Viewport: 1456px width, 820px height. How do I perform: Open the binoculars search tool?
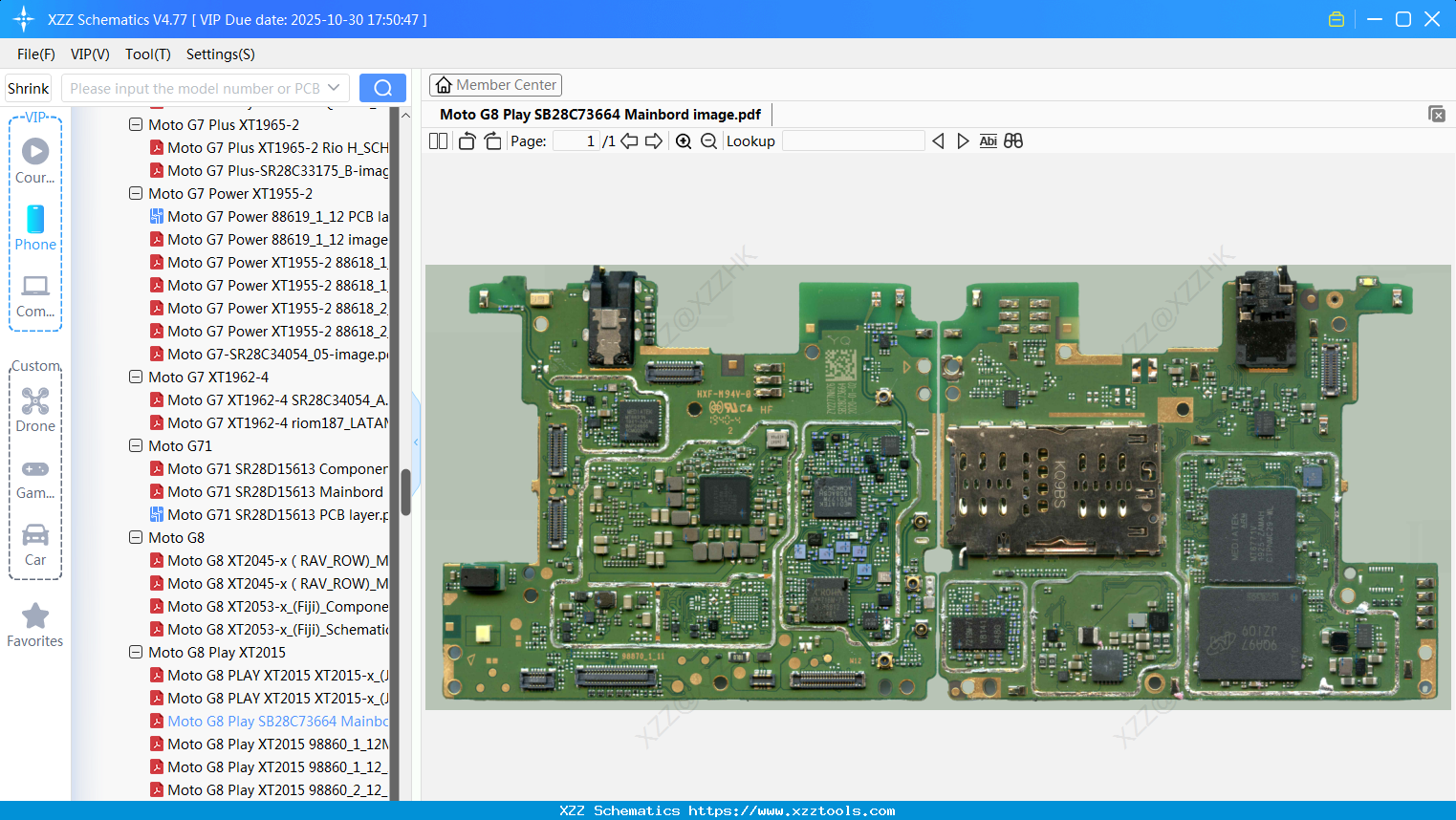(x=1013, y=140)
